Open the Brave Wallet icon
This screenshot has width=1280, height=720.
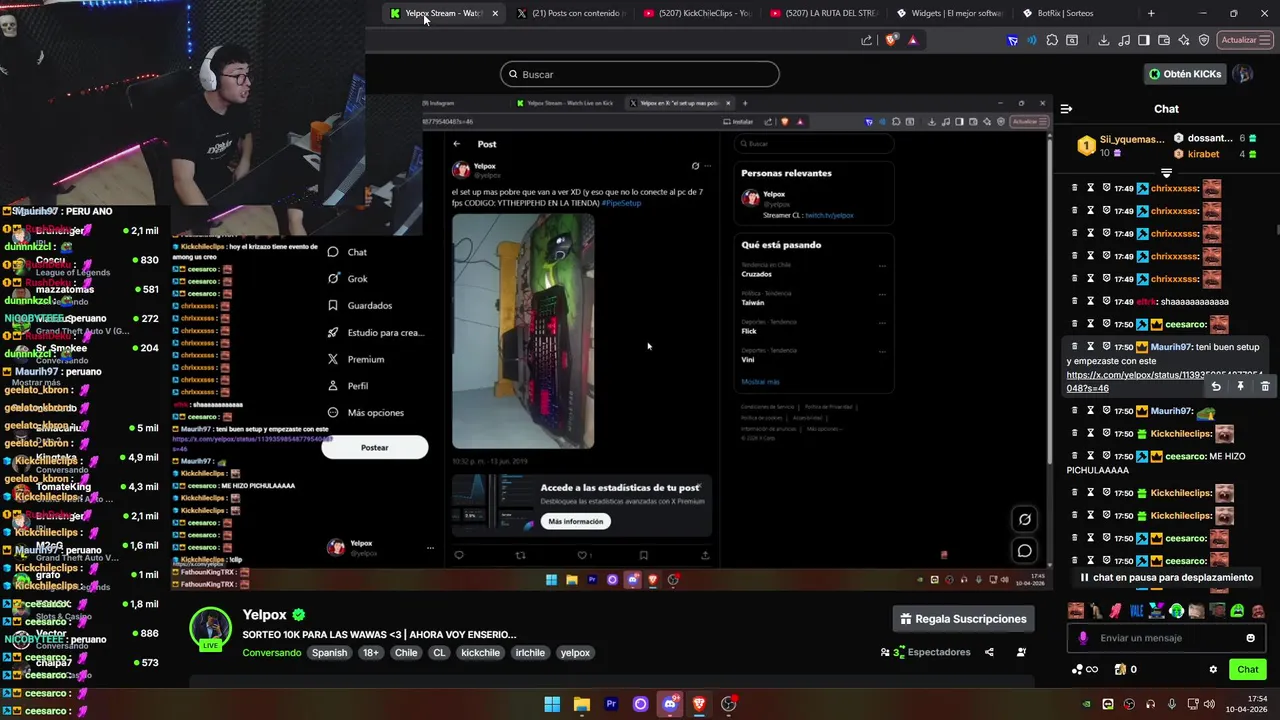click(1164, 40)
